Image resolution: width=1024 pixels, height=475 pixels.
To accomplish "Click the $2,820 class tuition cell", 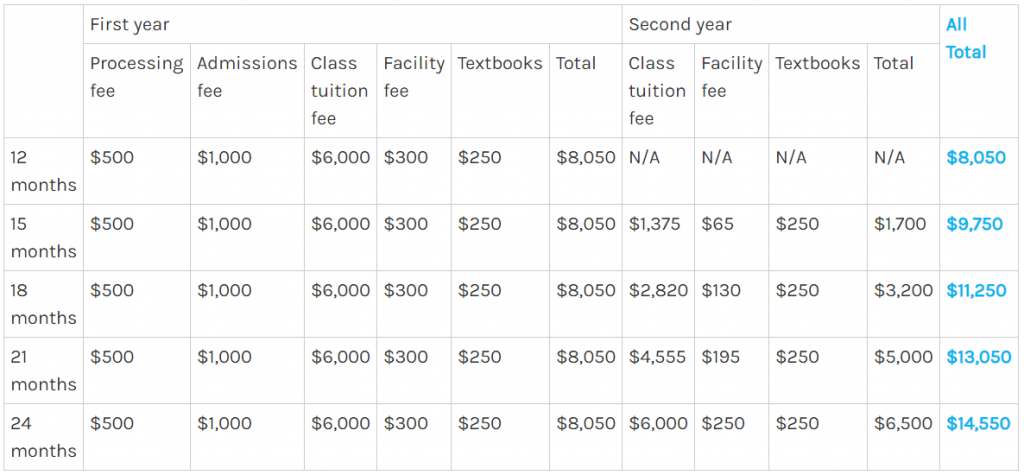I will 657,290.
